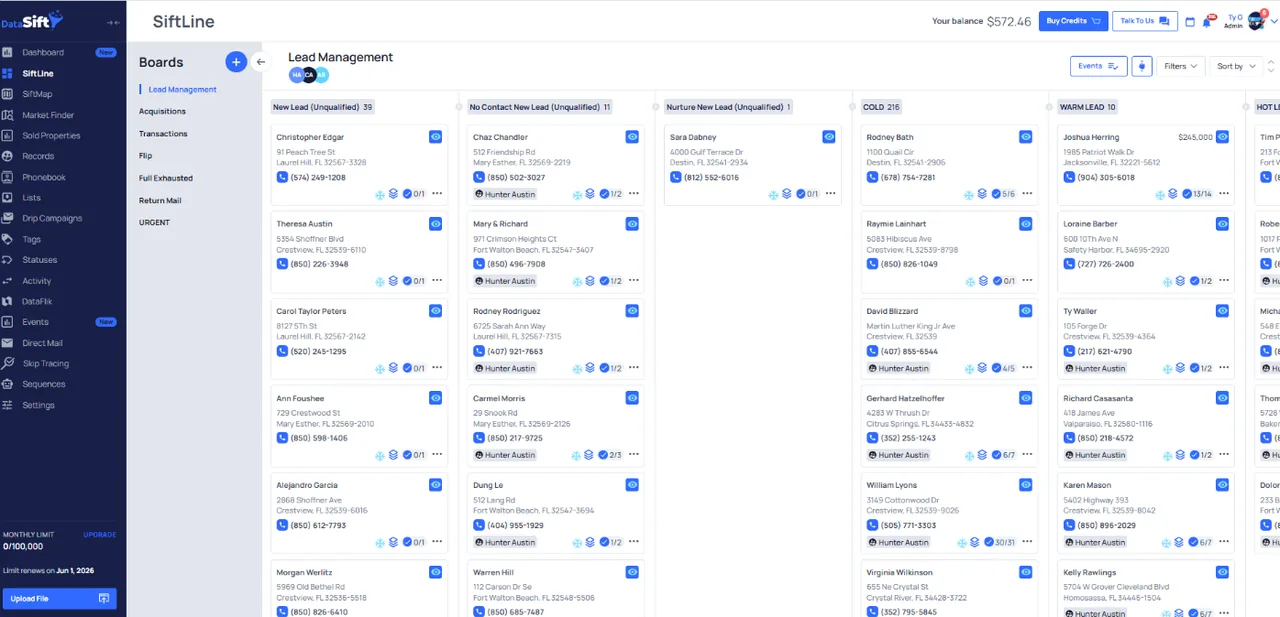Toggle the sort direction arrows
The width and height of the screenshot is (1280, 617).
(x=1270, y=66)
